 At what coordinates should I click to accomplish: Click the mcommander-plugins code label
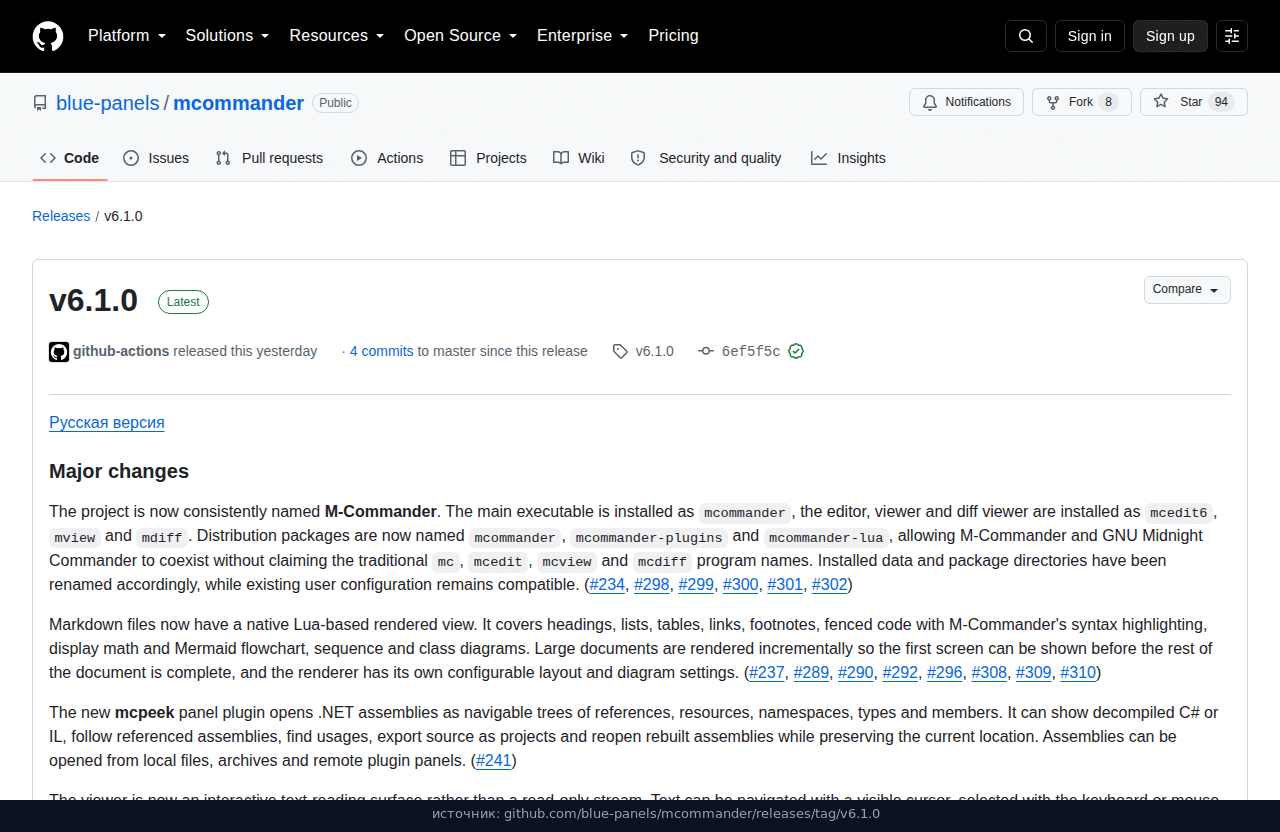tap(648, 537)
